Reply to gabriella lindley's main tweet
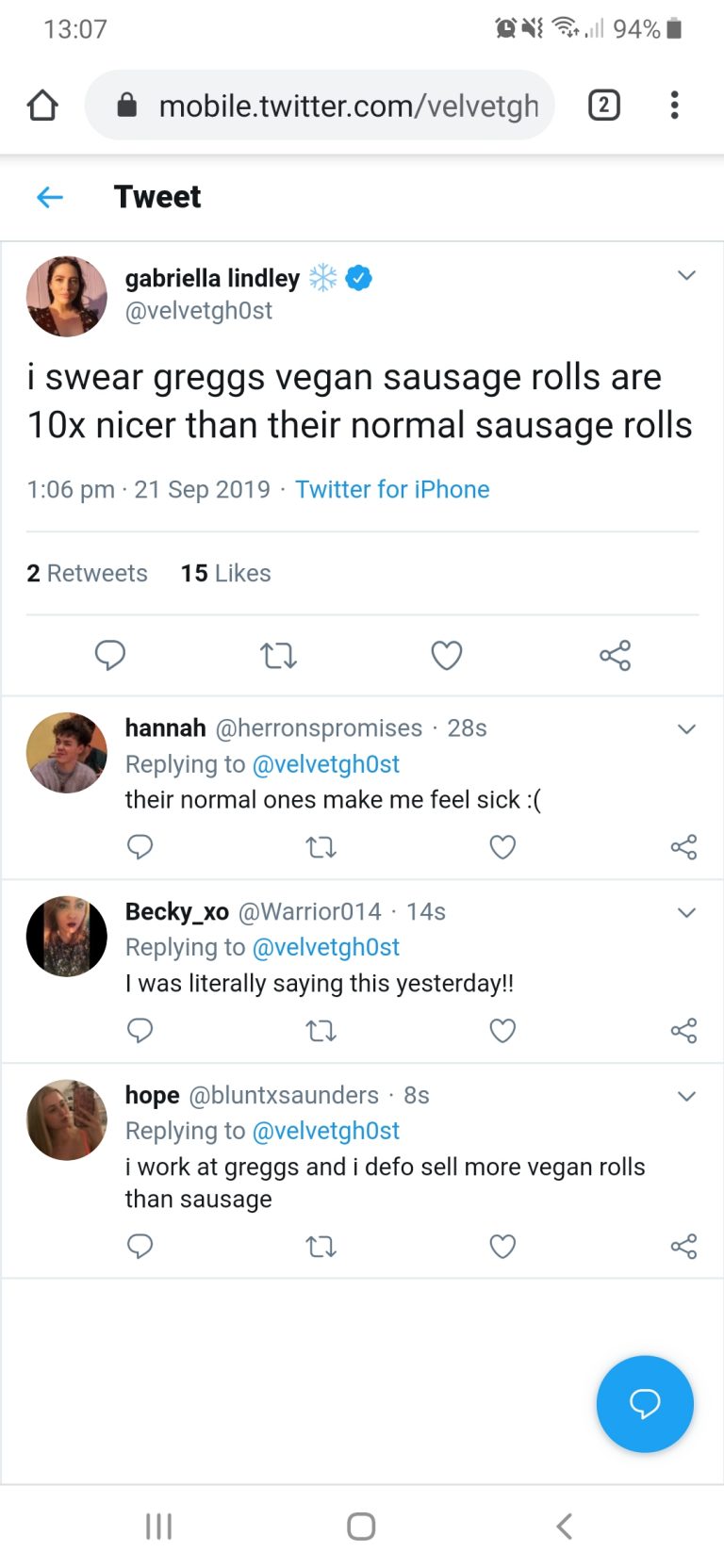The height and width of the screenshot is (1568, 724). 110,655
